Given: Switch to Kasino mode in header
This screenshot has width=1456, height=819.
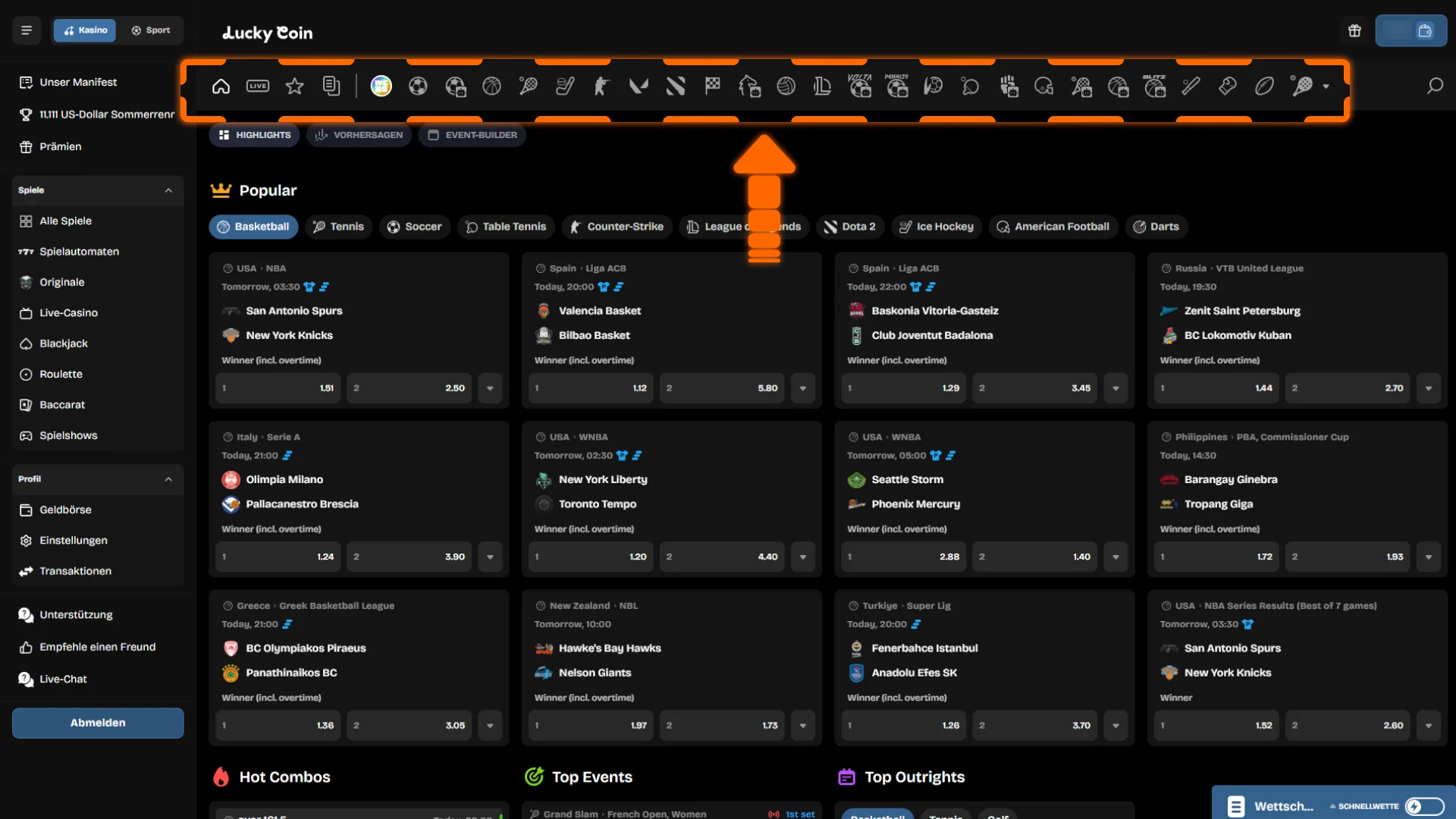Looking at the screenshot, I should [x=85, y=30].
